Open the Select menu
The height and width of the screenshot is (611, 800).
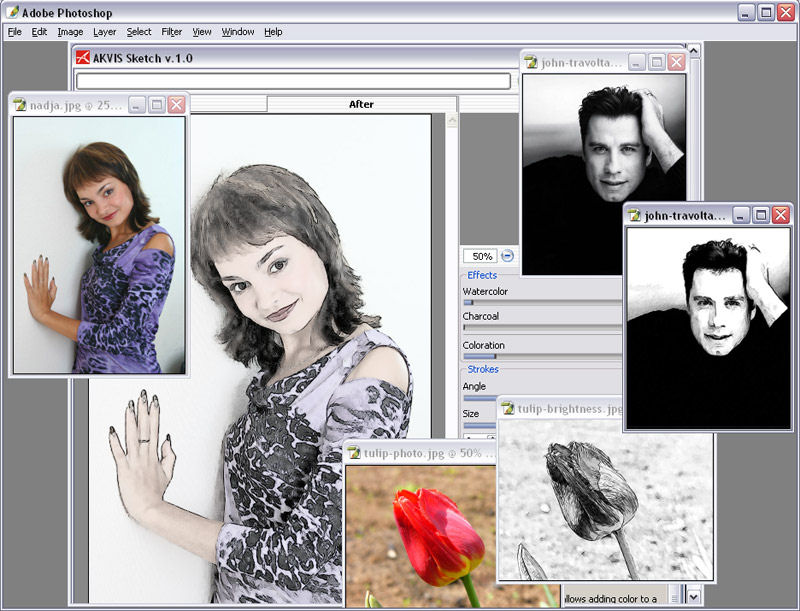139,32
